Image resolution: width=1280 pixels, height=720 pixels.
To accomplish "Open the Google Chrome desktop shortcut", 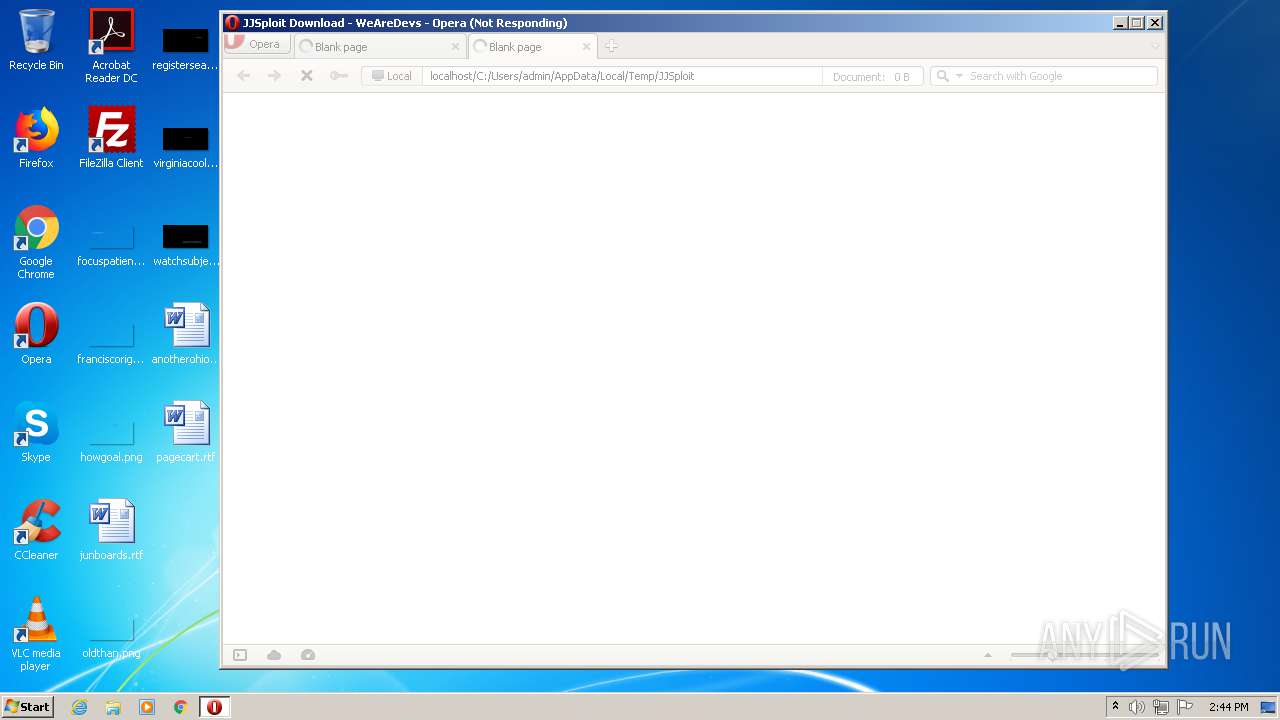I will pos(36,242).
